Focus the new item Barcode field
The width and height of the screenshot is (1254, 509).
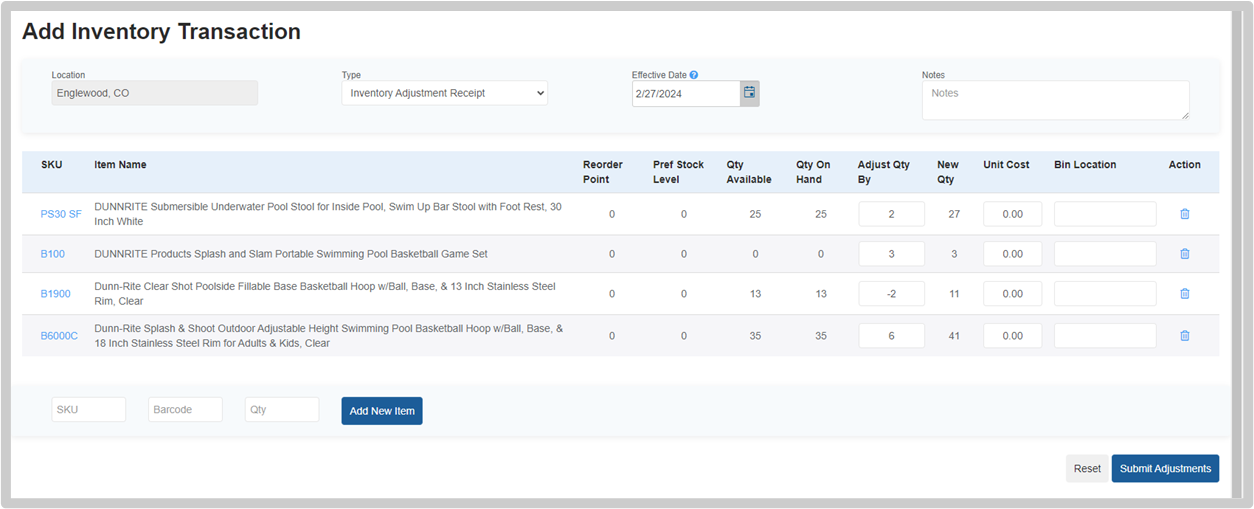point(185,410)
